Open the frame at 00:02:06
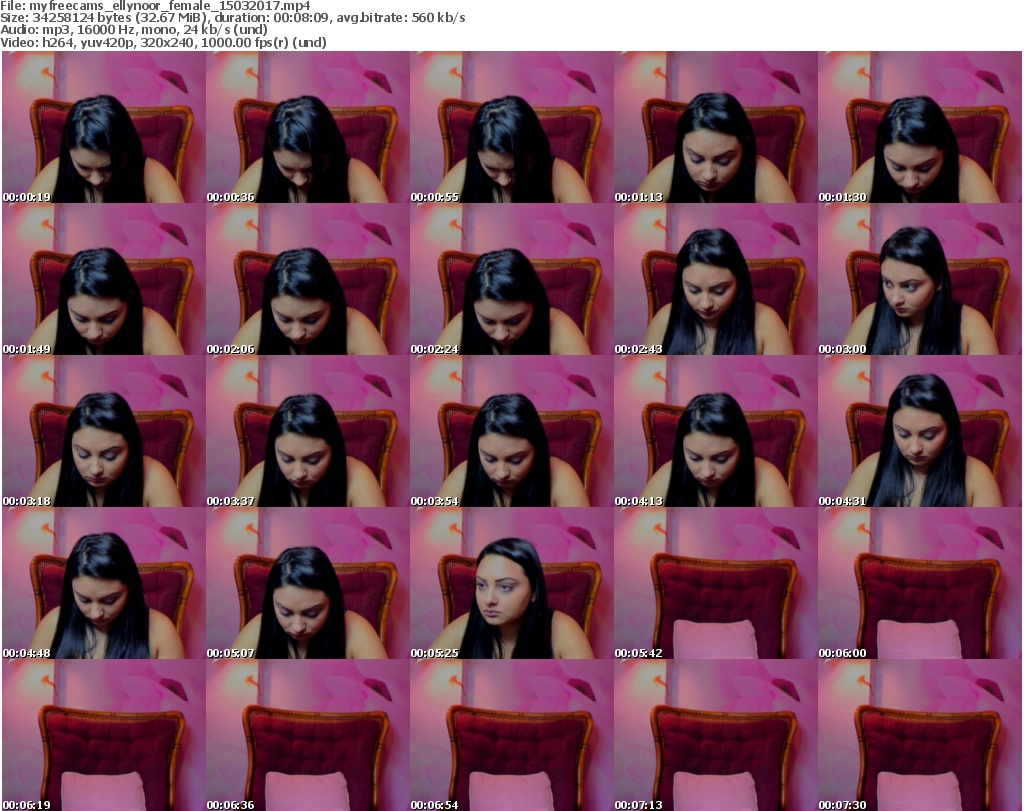This screenshot has height=811, width=1024. coord(308,279)
